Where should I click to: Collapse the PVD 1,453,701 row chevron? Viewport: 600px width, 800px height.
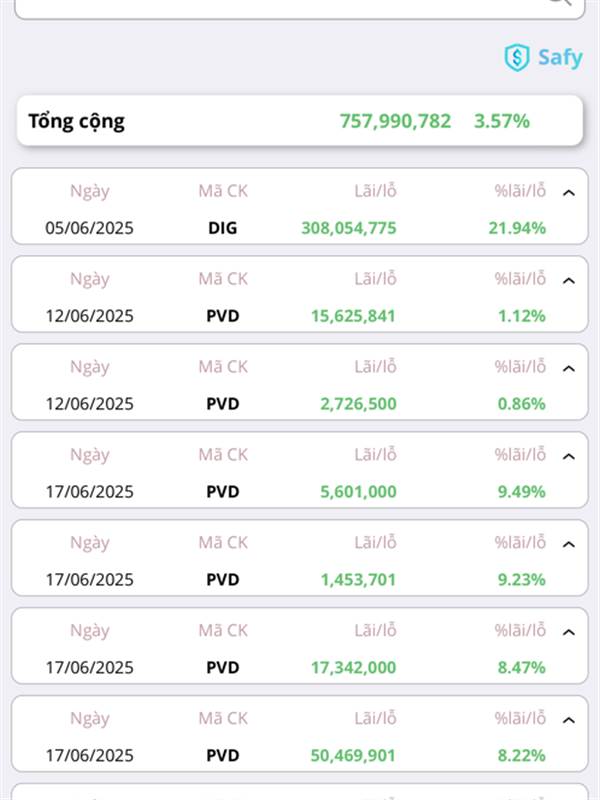568,544
